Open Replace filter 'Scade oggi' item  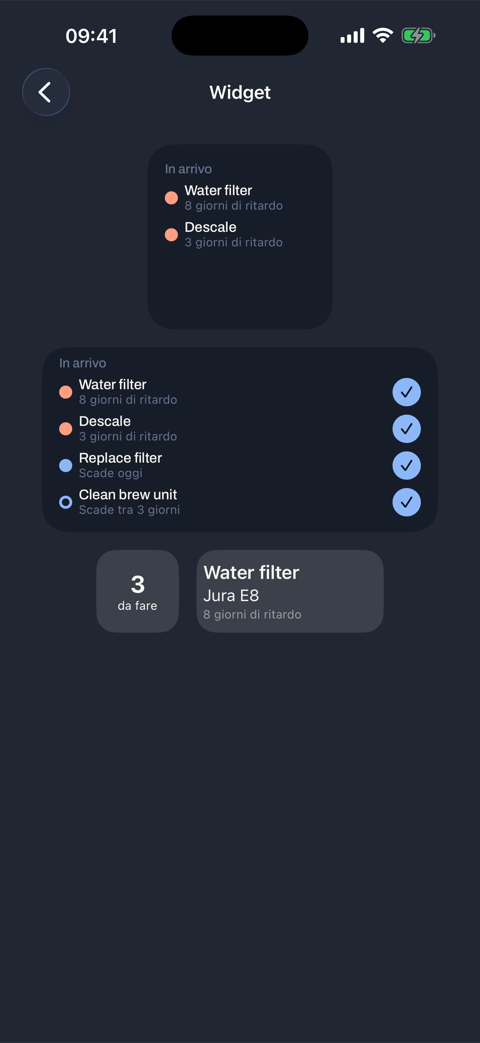click(x=120, y=465)
